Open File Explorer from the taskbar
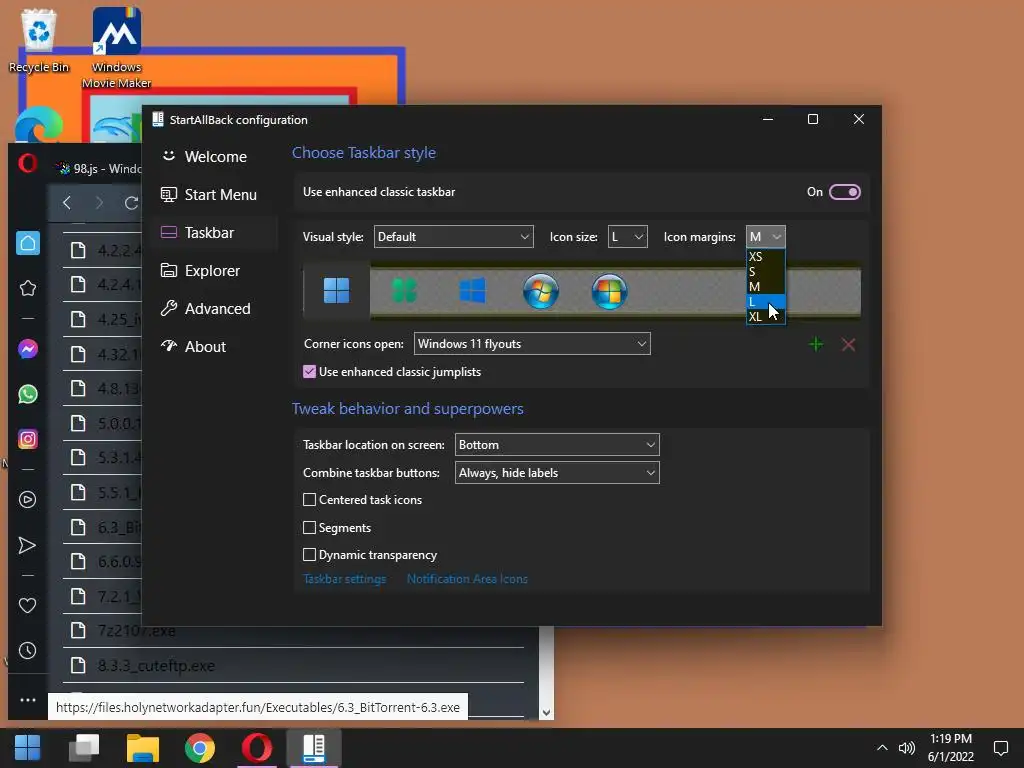 coord(142,748)
